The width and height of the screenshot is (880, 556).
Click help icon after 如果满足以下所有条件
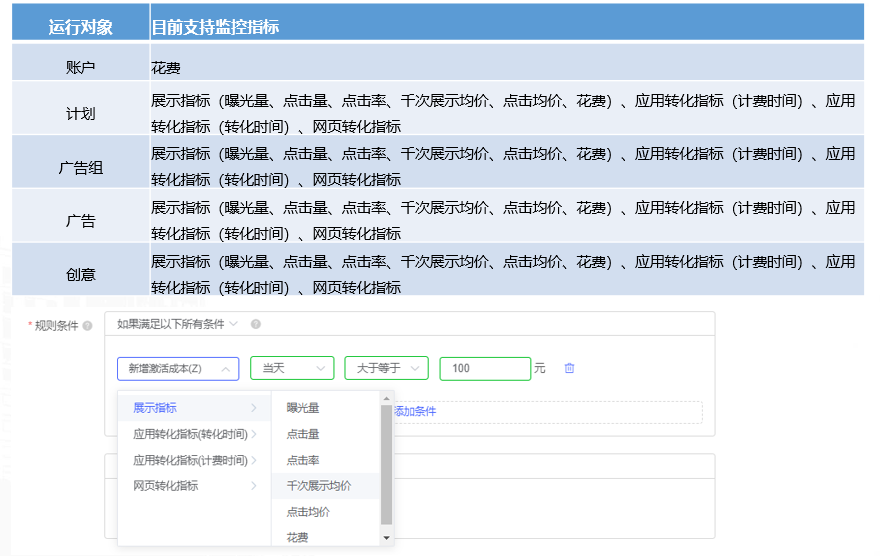click(255, 324)
